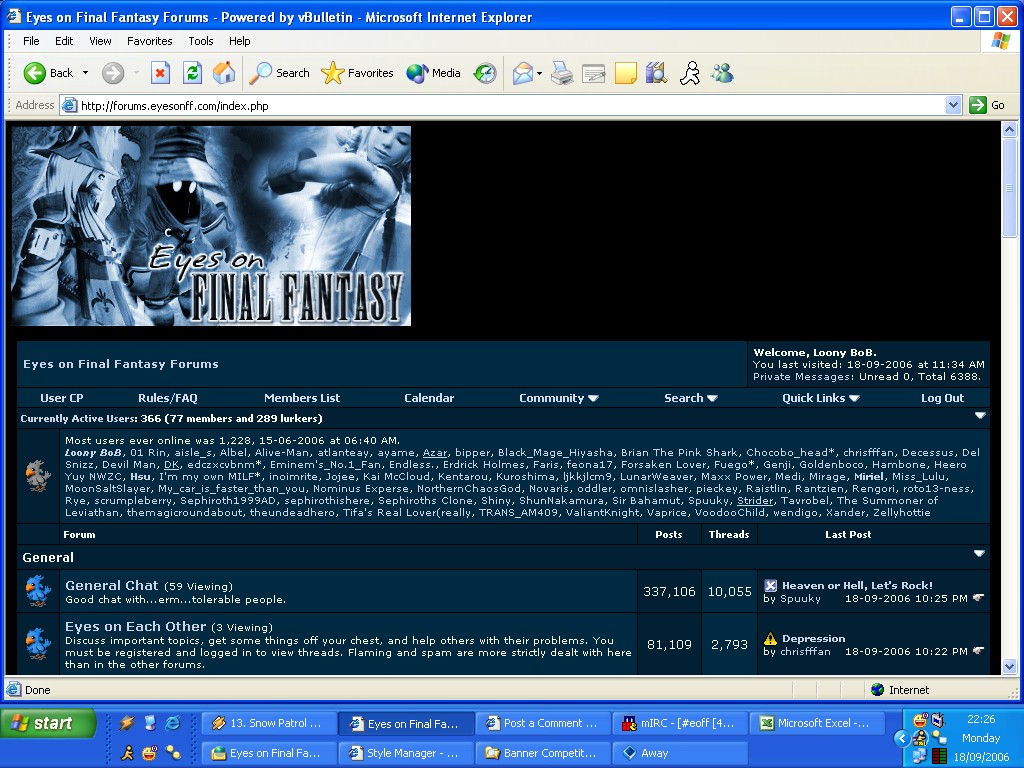This screenshot has width=1024, height=768.
Task: Switch to Style Manager taskbar window
Action: (x=406, y=752)
